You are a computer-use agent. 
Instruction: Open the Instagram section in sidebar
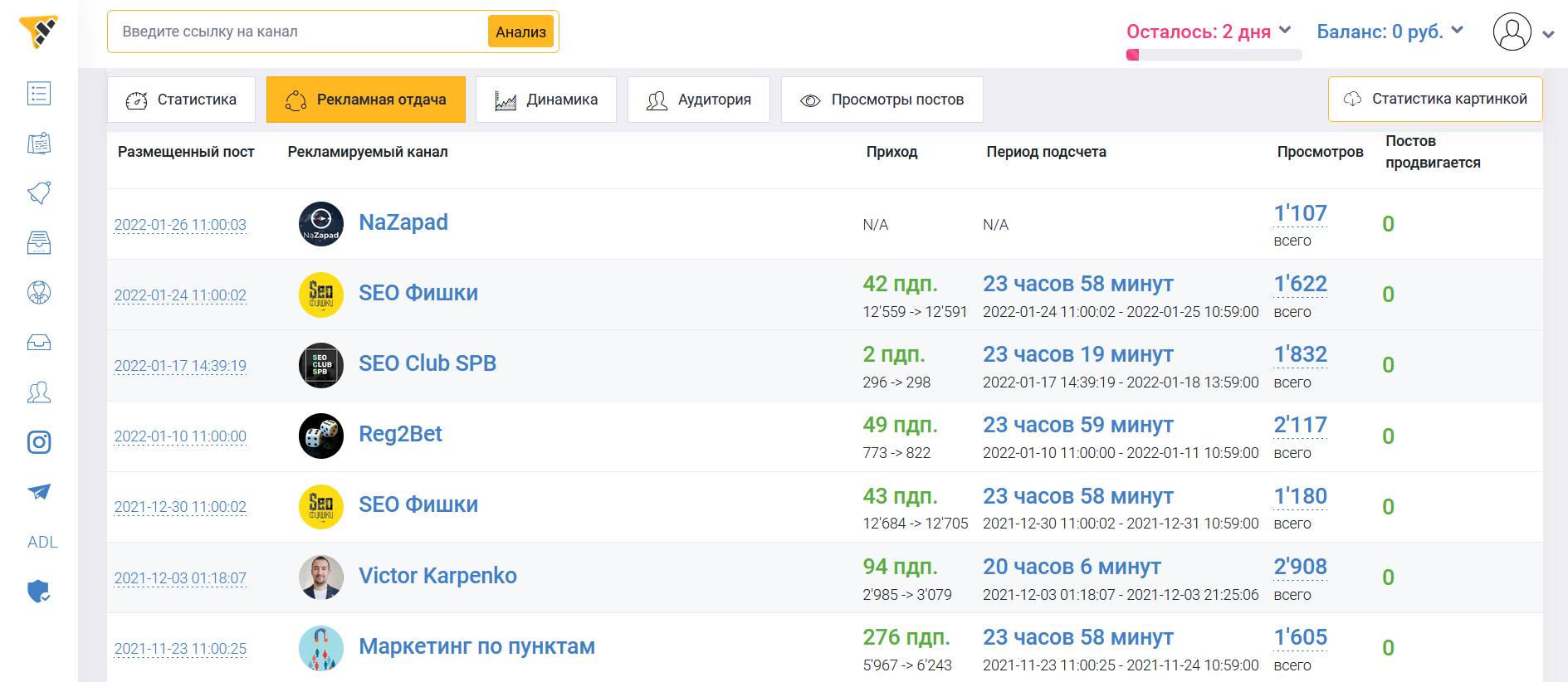click(39, 442)
